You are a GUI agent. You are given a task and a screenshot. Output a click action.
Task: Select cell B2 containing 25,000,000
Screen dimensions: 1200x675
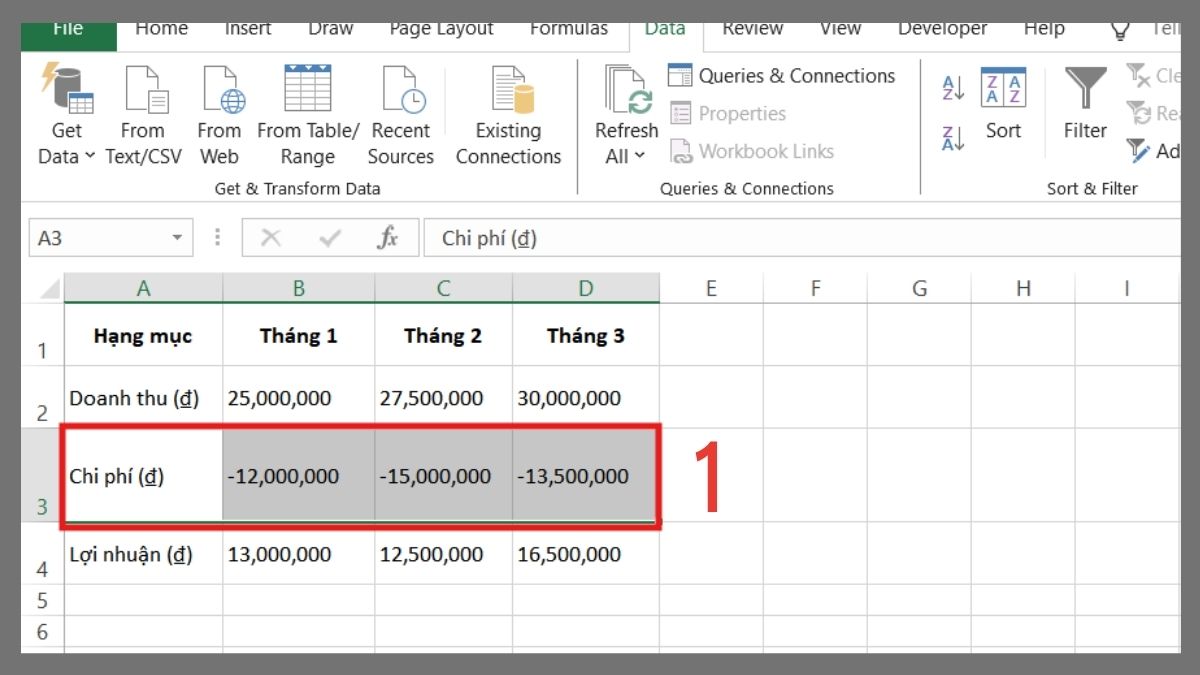[x=298, y=397]
